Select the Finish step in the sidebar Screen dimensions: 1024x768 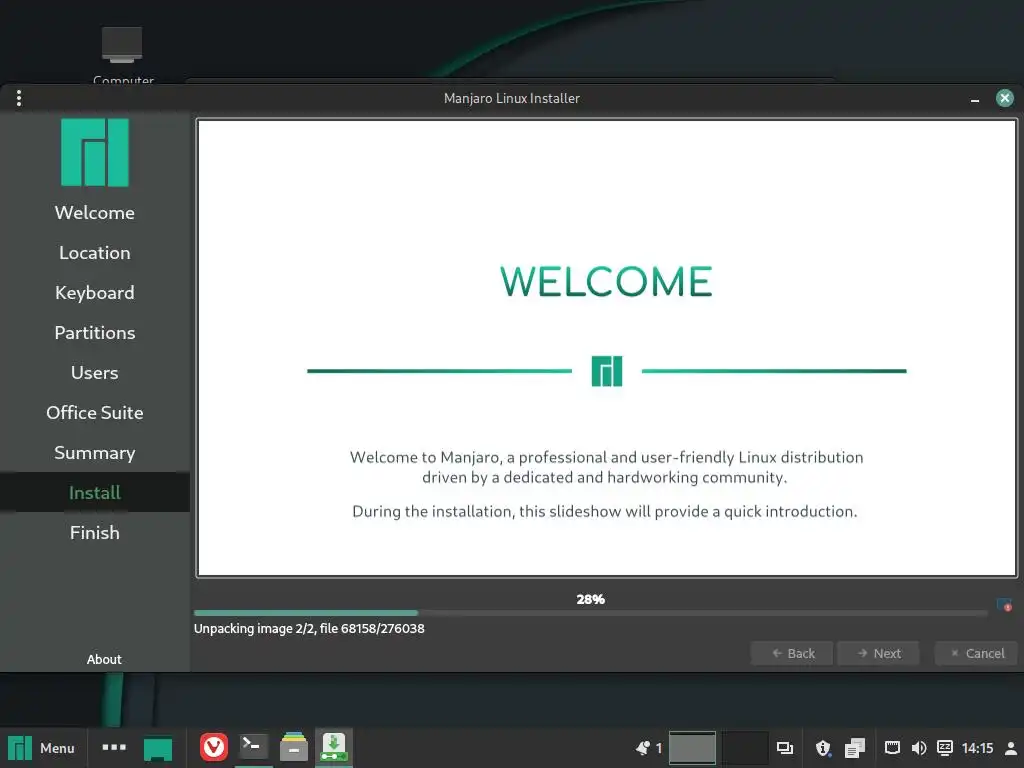coord(95,532)
